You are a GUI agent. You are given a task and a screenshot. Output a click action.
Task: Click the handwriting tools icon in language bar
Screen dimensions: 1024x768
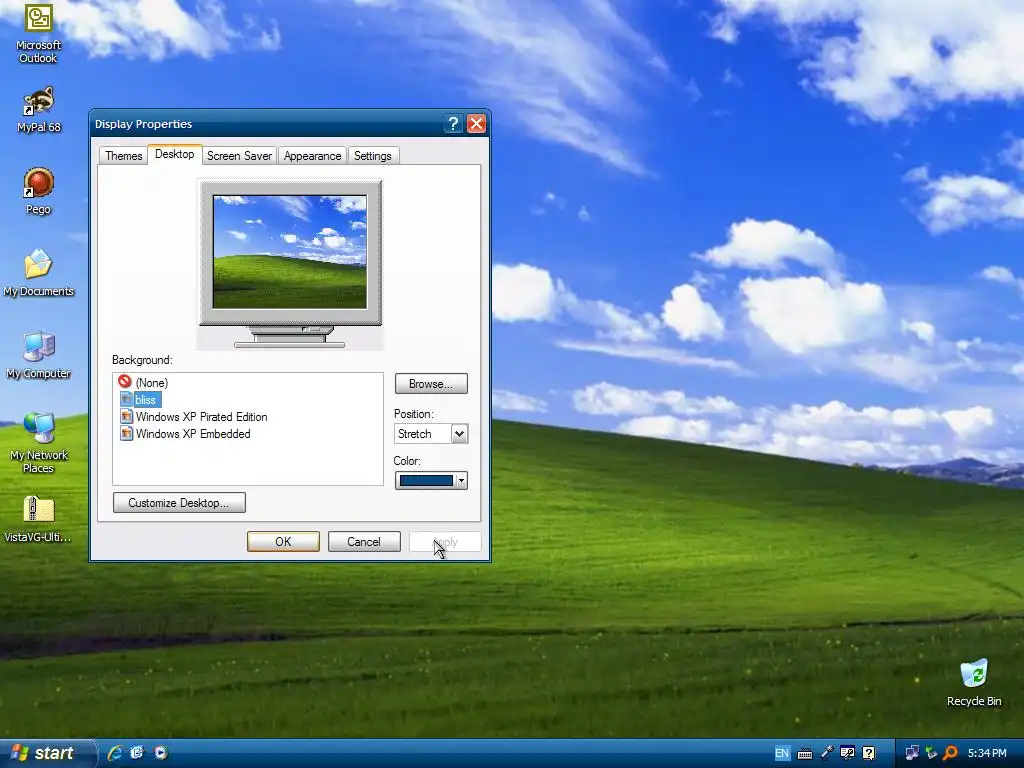(848, 753)
